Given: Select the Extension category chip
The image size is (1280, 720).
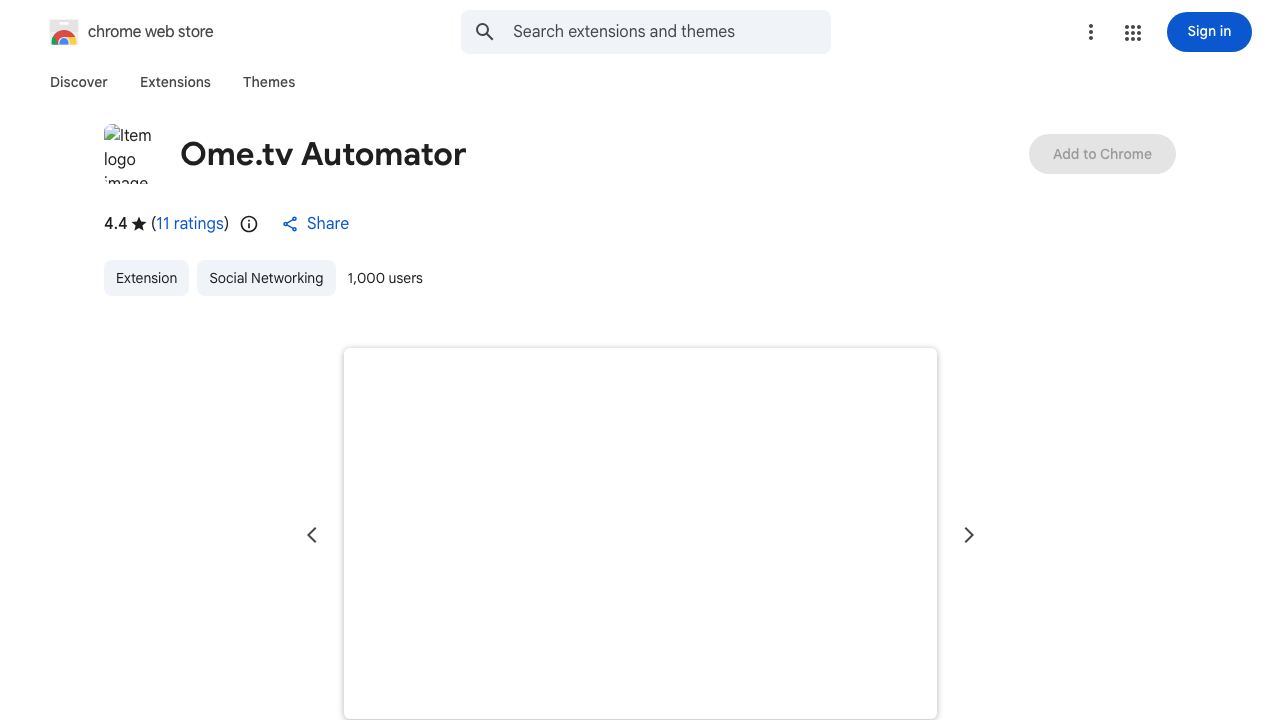Looking at the screenshot, I should click(x=146, y=278).
